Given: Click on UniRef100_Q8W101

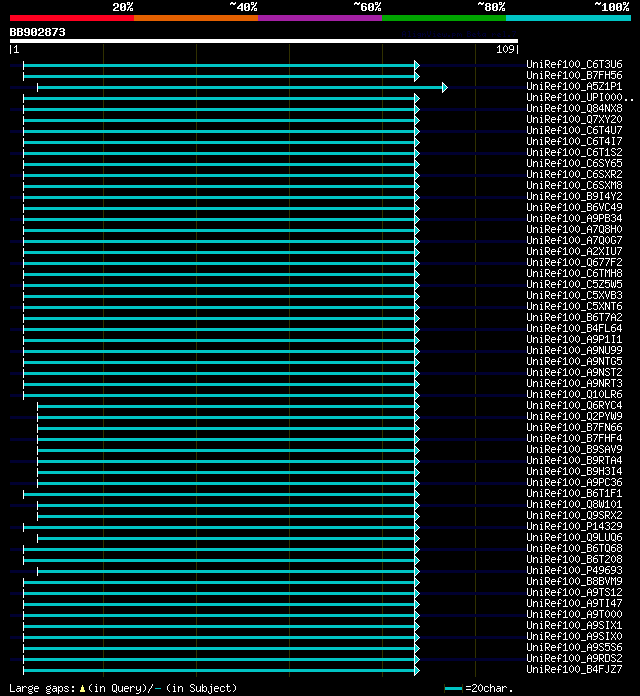Looking at the screenshot, I should 574,504.
